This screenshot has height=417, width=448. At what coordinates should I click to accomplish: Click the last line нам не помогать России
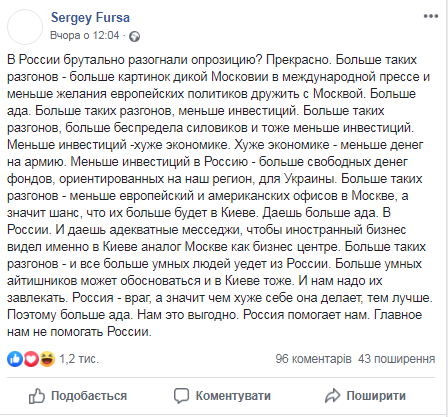pyautogui.click(x=79, y=332)
